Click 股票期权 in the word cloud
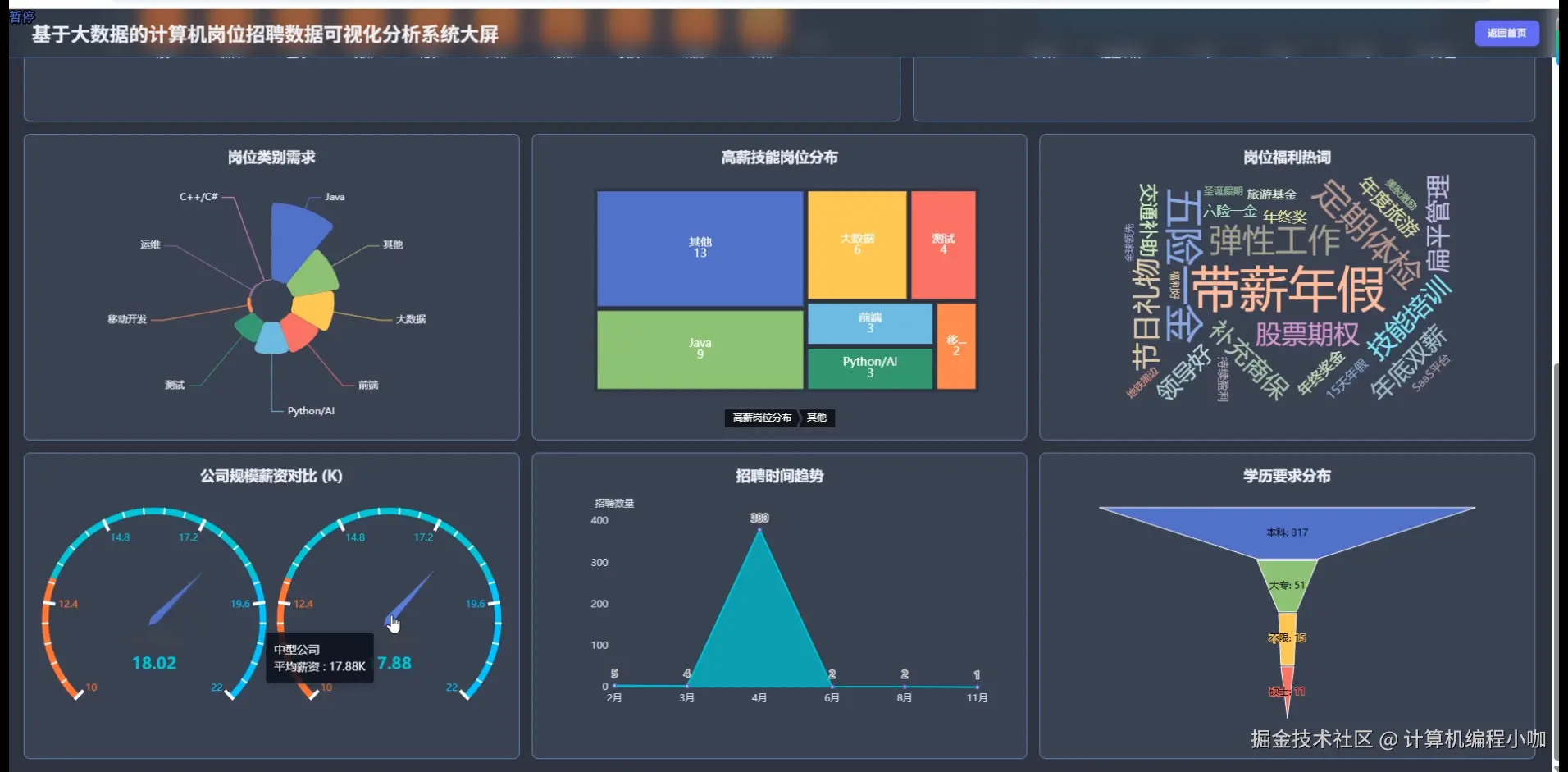 pyautogui.click(x=1307, y=334)
